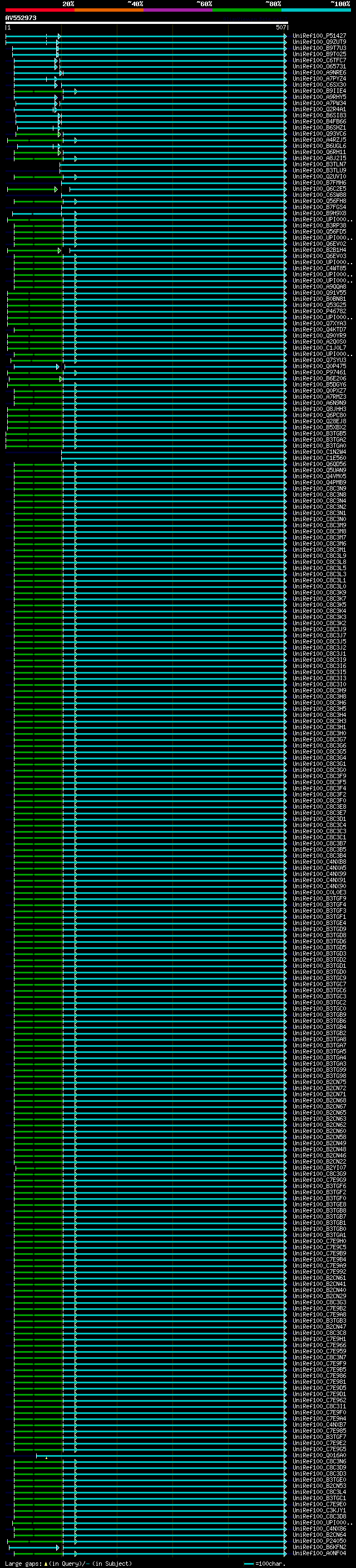The image size is (356, 1568).
Task: Click the white query ruler bar
Action: click(146, 22)
